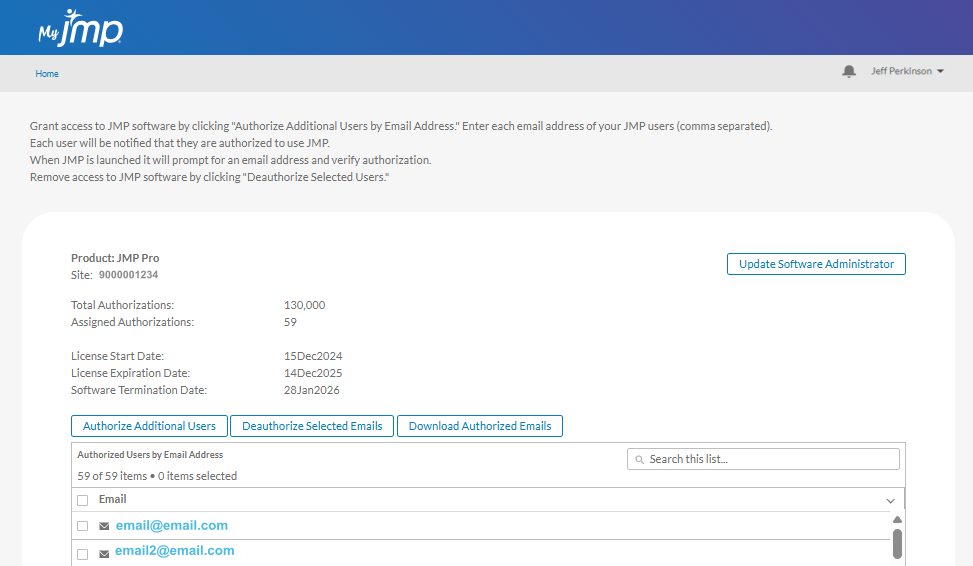Go to the Home navigation link

(47, 74)
